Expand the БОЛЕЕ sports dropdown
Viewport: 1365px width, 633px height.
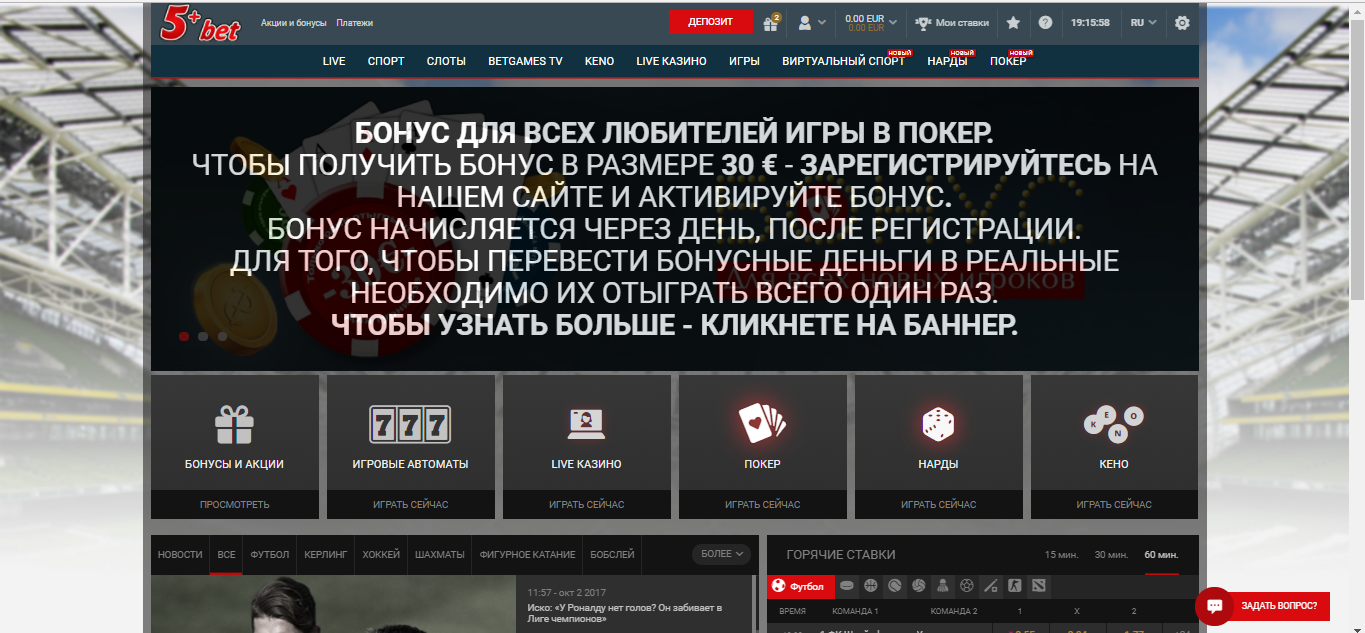point(722,554)
